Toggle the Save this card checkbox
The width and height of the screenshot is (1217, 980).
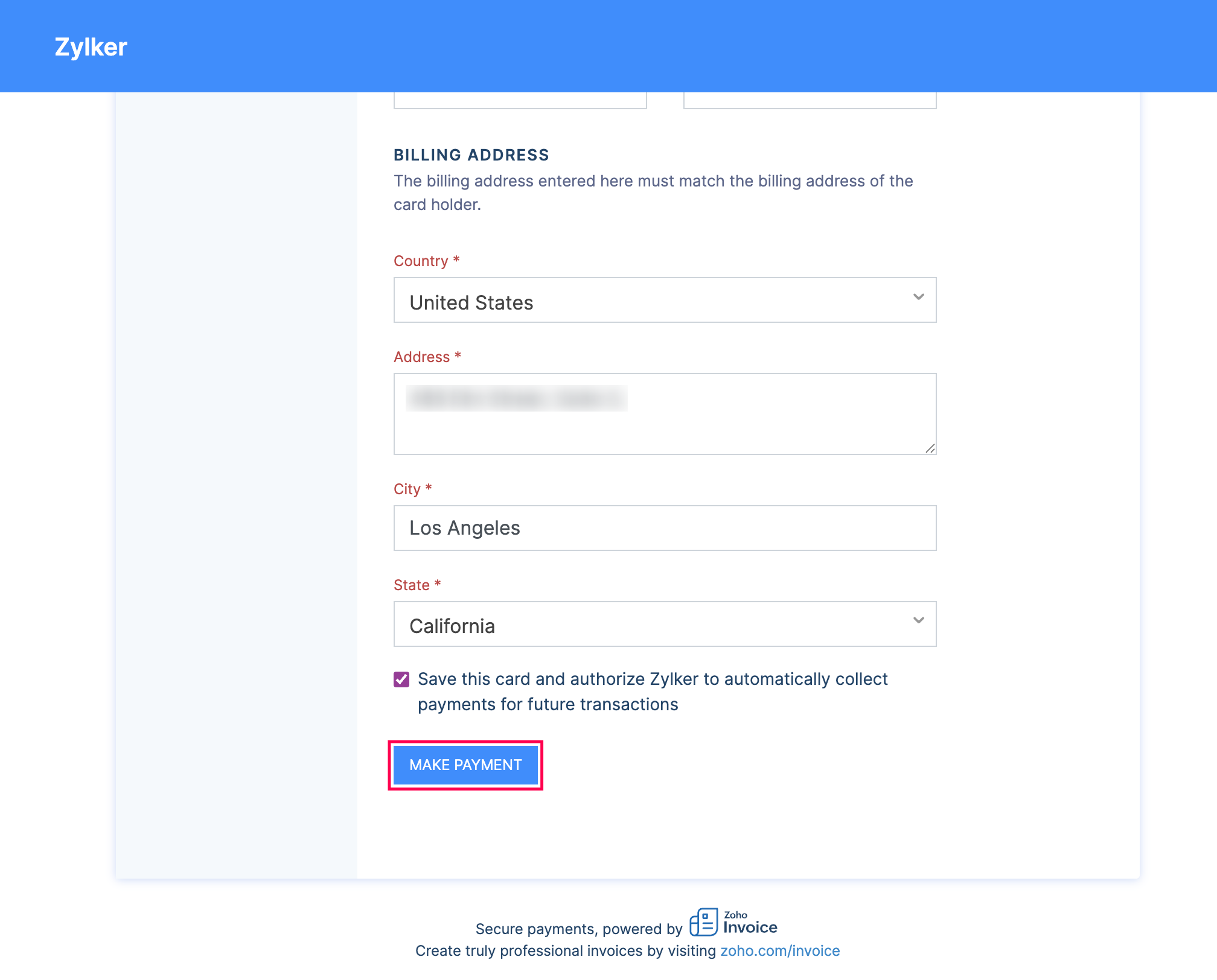point(401,679)
